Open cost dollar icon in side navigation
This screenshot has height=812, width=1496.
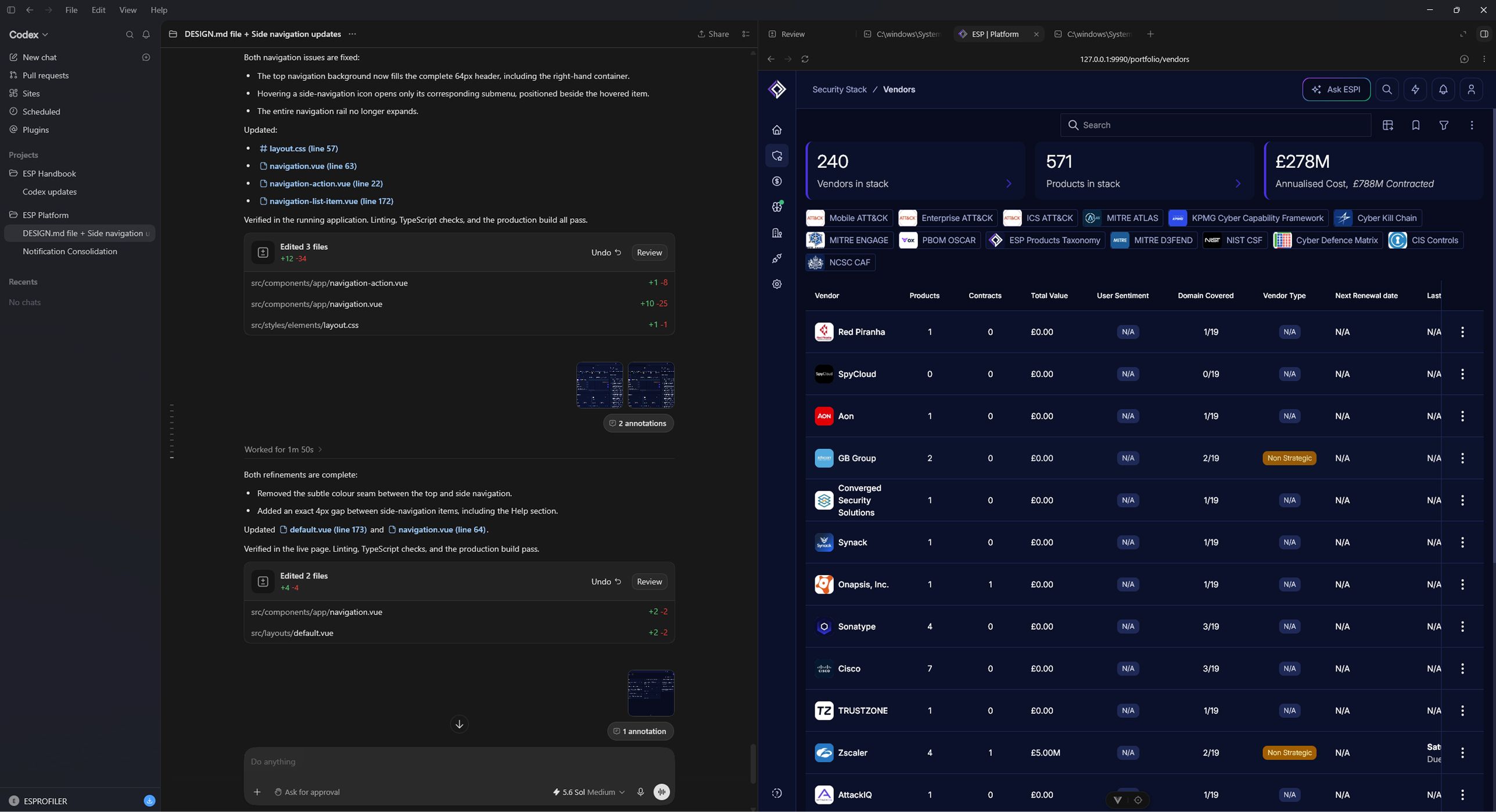(777, 181)
